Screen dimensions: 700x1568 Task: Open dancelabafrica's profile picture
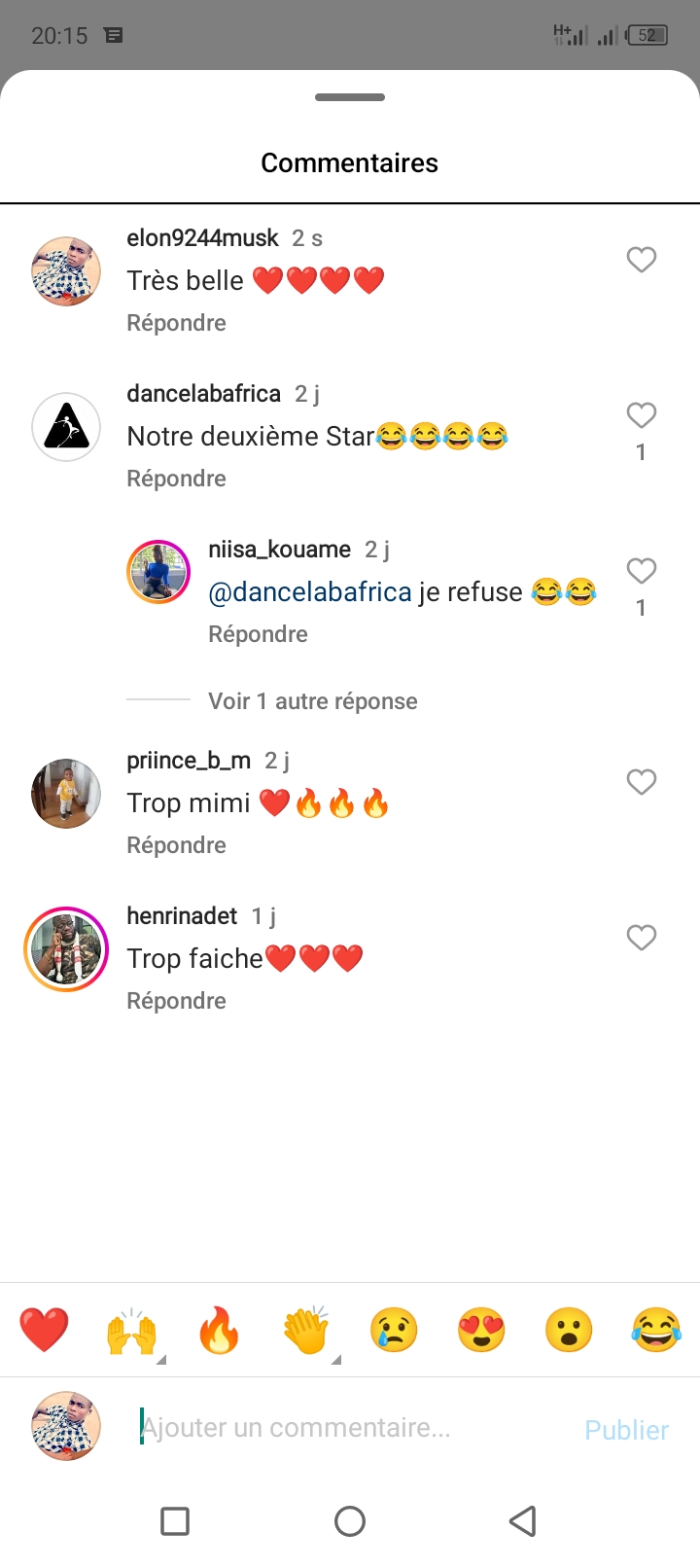66,427
